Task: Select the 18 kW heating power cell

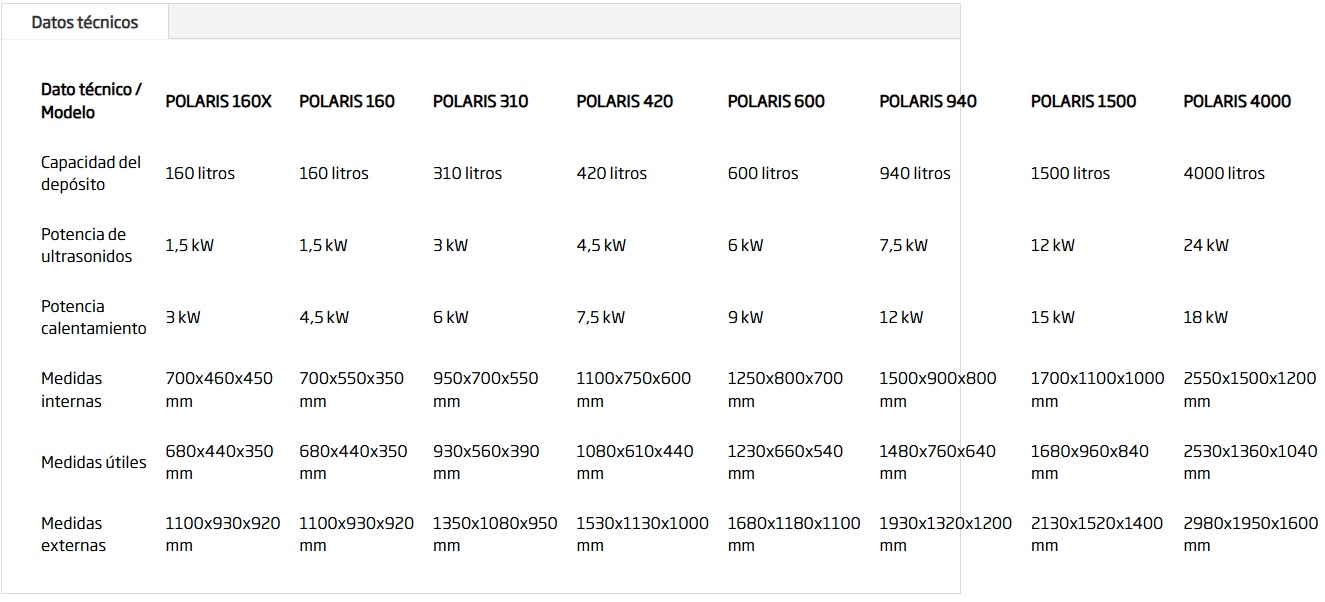Action: pos(1205,317)
